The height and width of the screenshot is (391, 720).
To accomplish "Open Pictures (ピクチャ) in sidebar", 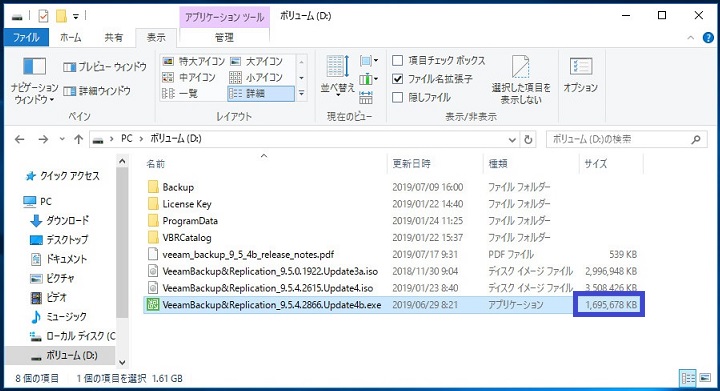I will point(52,278).
